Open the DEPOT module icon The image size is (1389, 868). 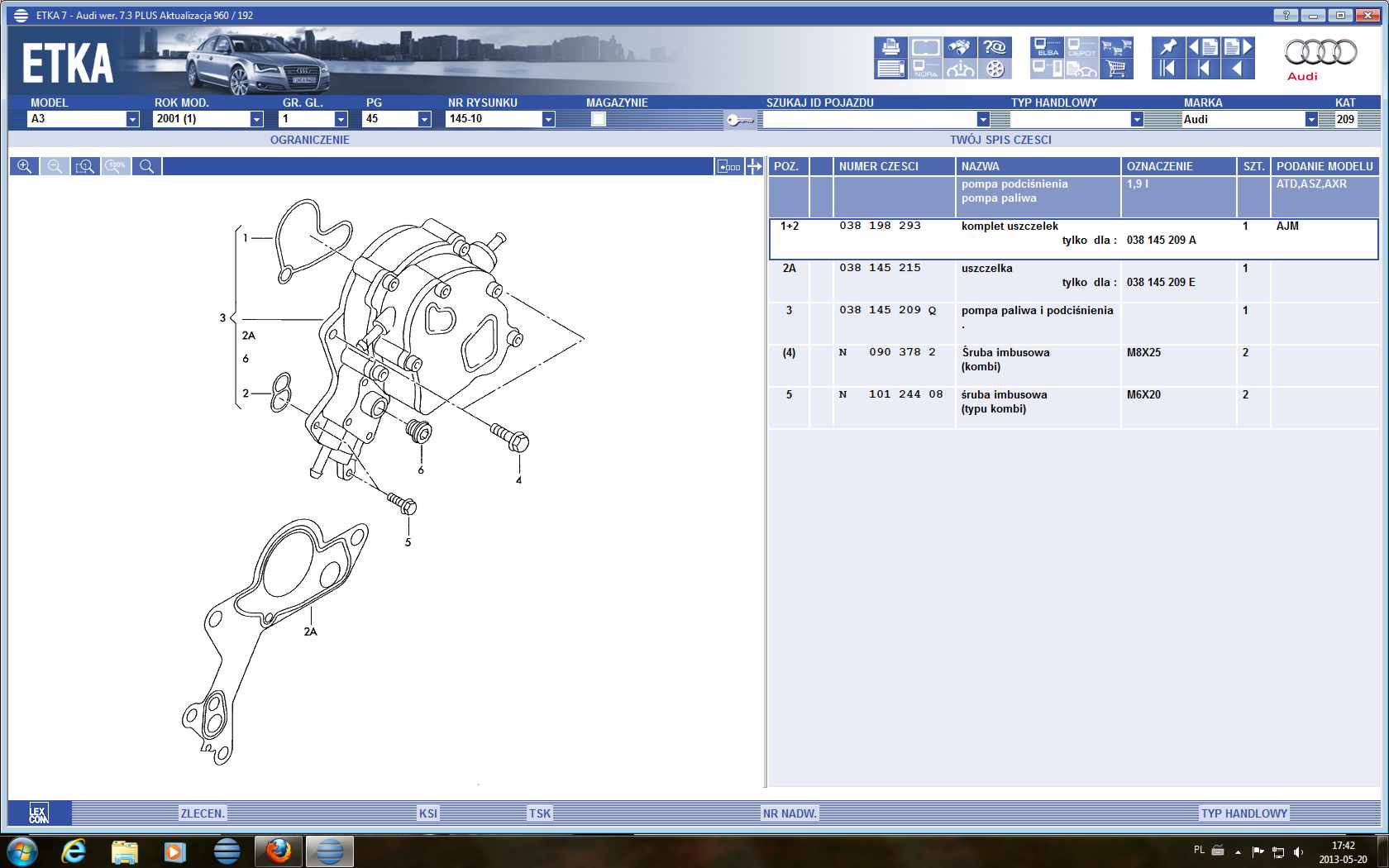[1081, 47]
